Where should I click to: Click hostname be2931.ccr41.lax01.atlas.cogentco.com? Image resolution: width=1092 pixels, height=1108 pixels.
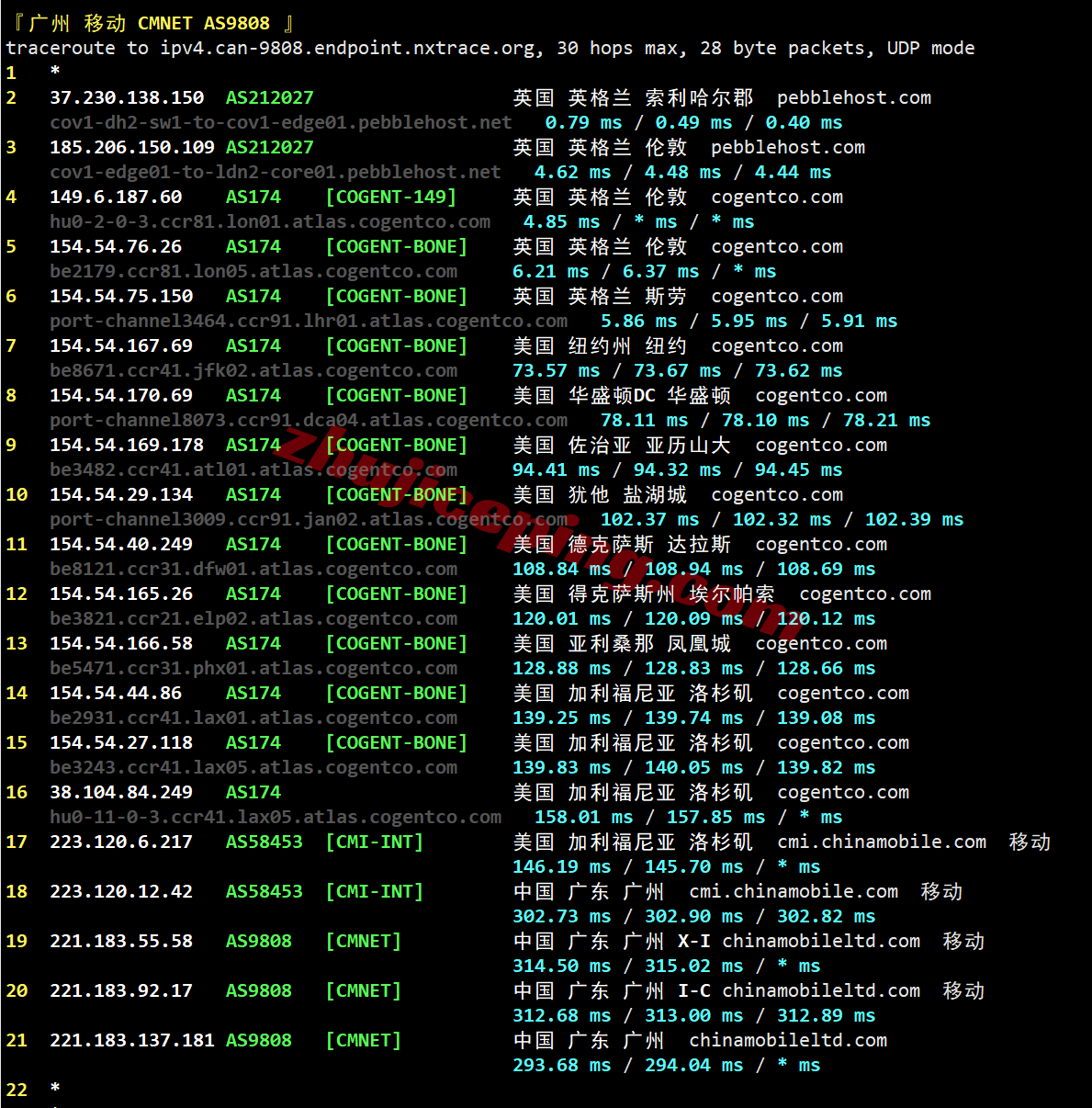point(253,718)
